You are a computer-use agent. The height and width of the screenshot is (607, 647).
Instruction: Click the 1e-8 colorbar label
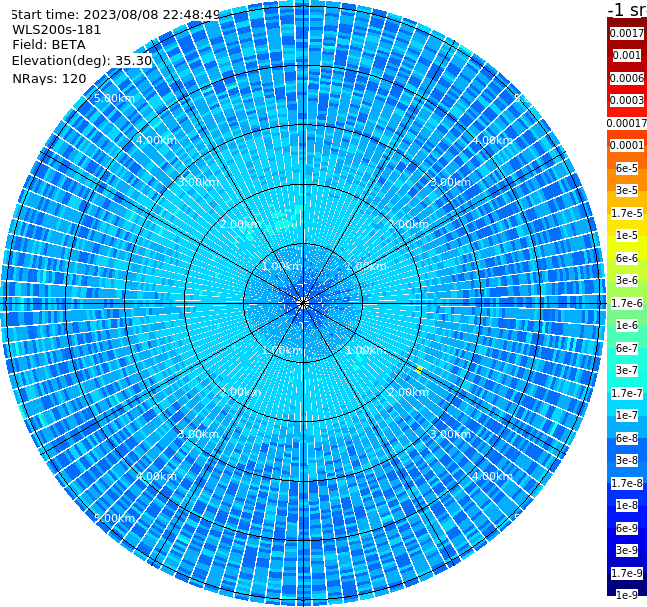(x=627, y=505)
